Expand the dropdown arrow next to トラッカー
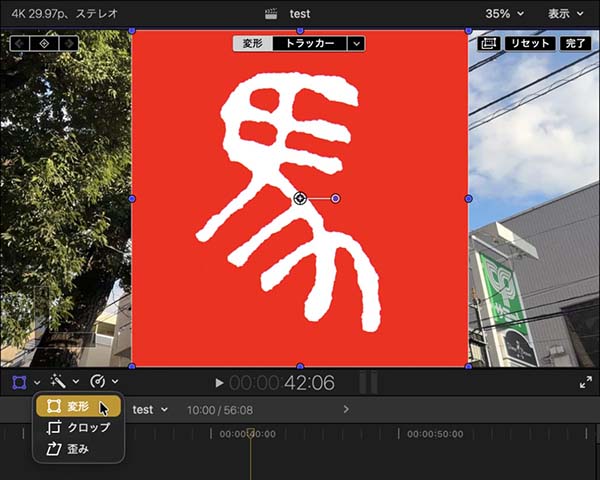 (357, 44)
